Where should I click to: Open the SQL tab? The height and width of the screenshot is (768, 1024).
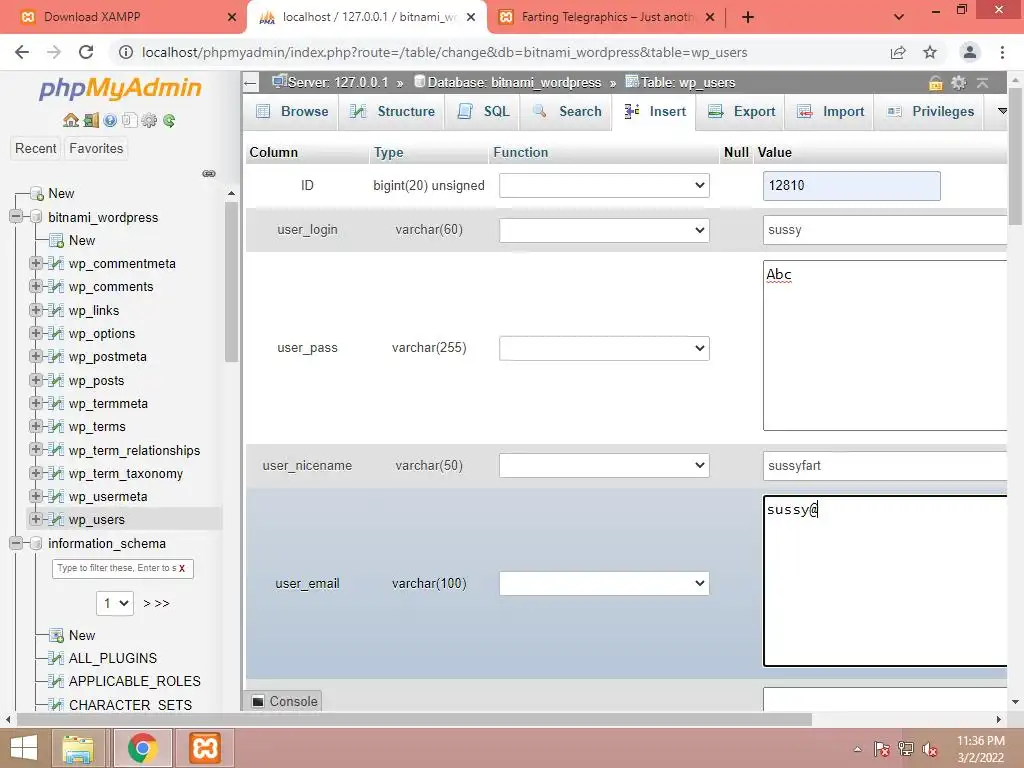[x=483, y=112]
